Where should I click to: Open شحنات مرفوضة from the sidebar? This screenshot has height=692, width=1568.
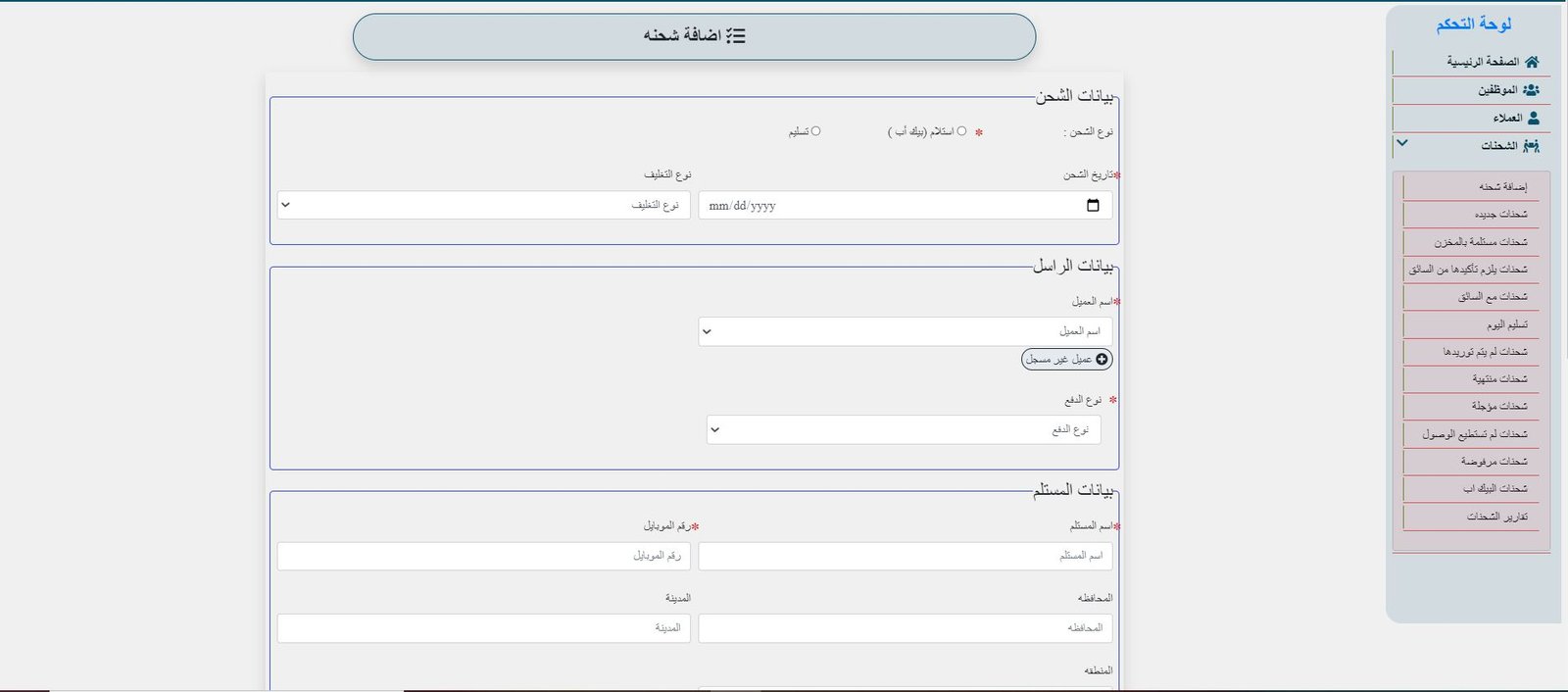[1494, 462]
